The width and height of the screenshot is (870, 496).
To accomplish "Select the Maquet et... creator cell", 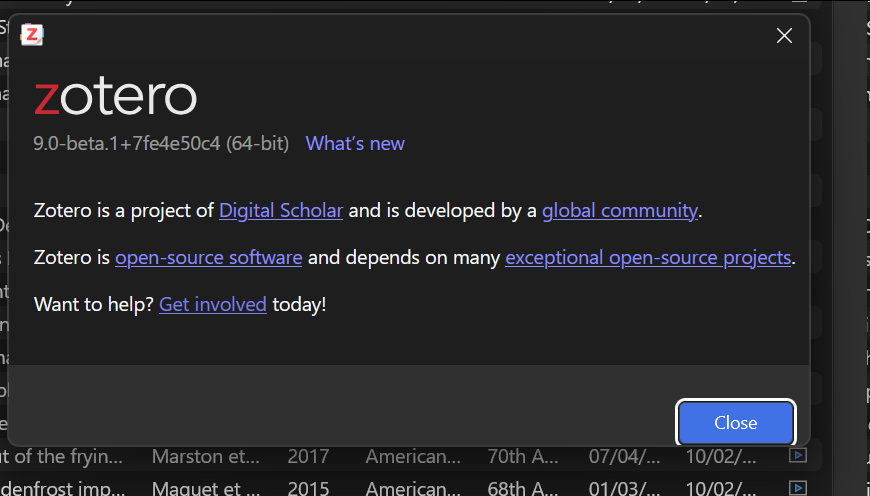I will 206,488.
